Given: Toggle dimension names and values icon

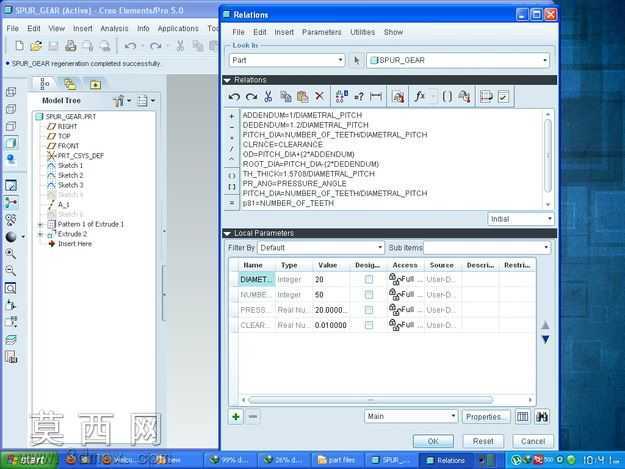Looking at the screenshot, I should coord(342,96).
